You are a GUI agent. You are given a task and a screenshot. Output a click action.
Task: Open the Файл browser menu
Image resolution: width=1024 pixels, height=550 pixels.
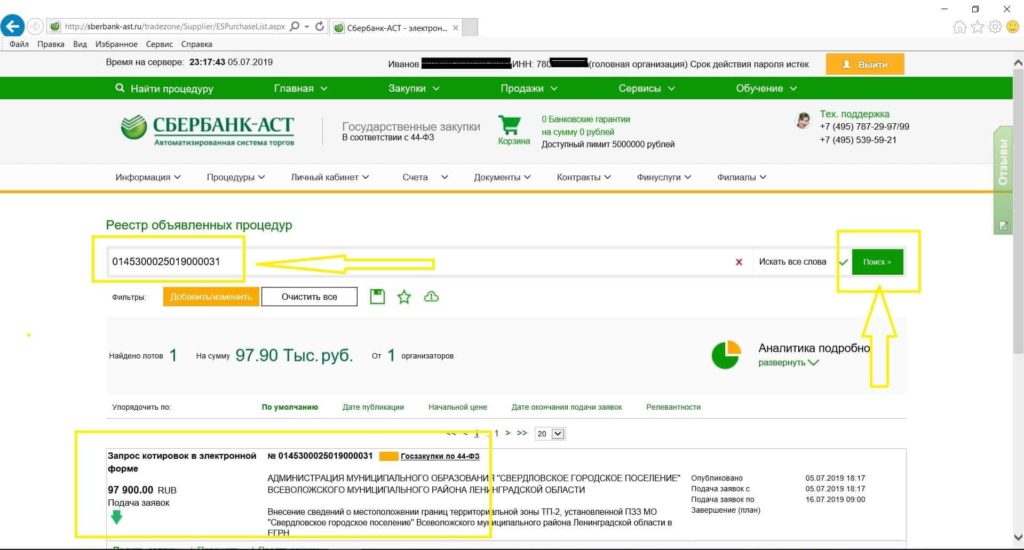pos(19,44)
